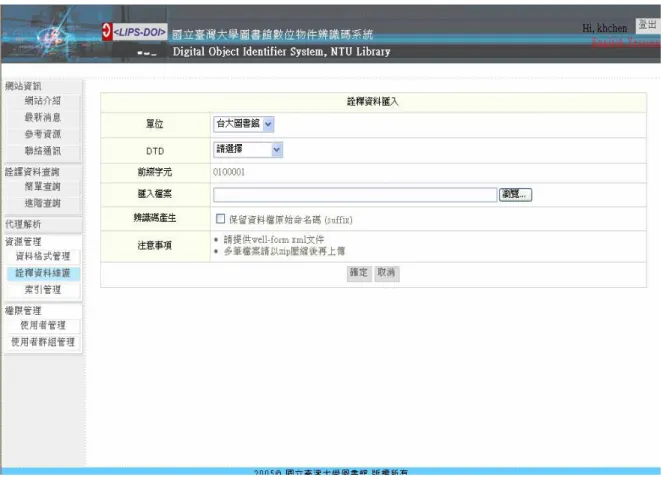
Task: Open 使用者管理 in the sidebar
Action: (43, 325)
